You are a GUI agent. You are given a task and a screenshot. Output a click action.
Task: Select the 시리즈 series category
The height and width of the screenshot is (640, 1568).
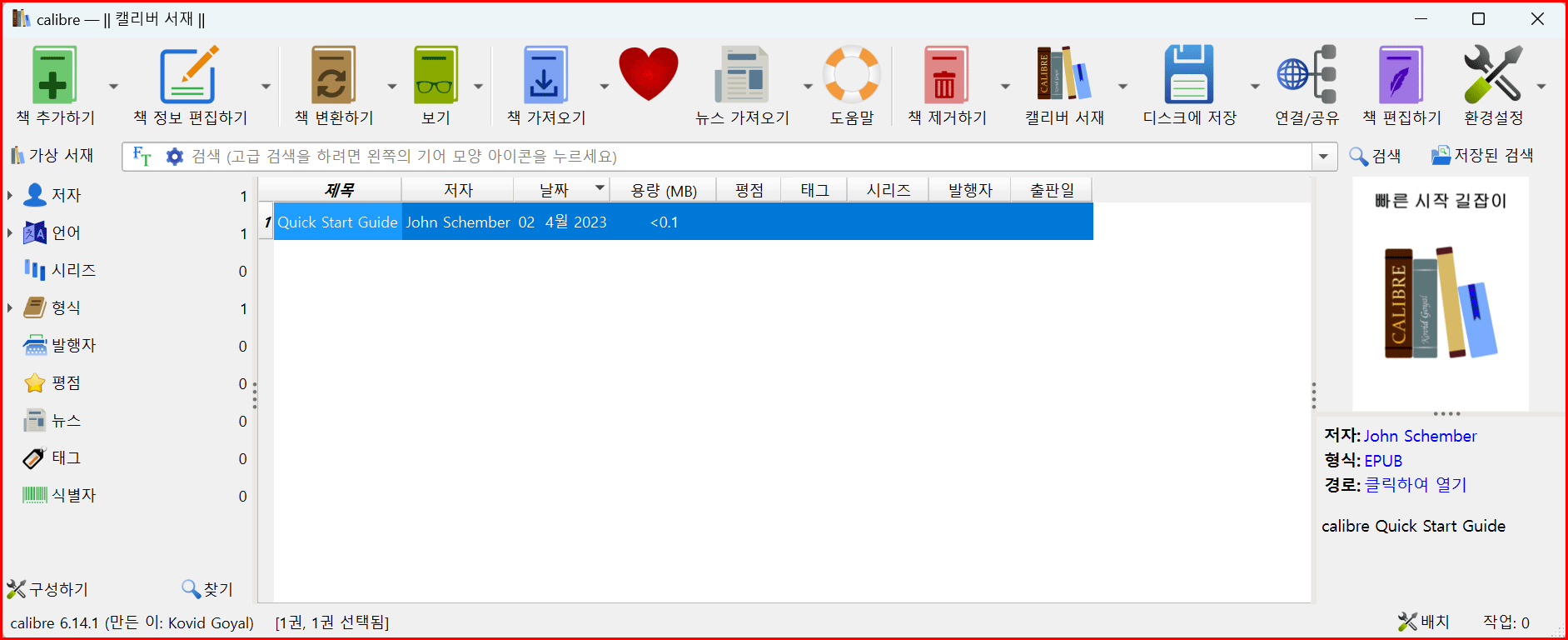click(73, 270)
